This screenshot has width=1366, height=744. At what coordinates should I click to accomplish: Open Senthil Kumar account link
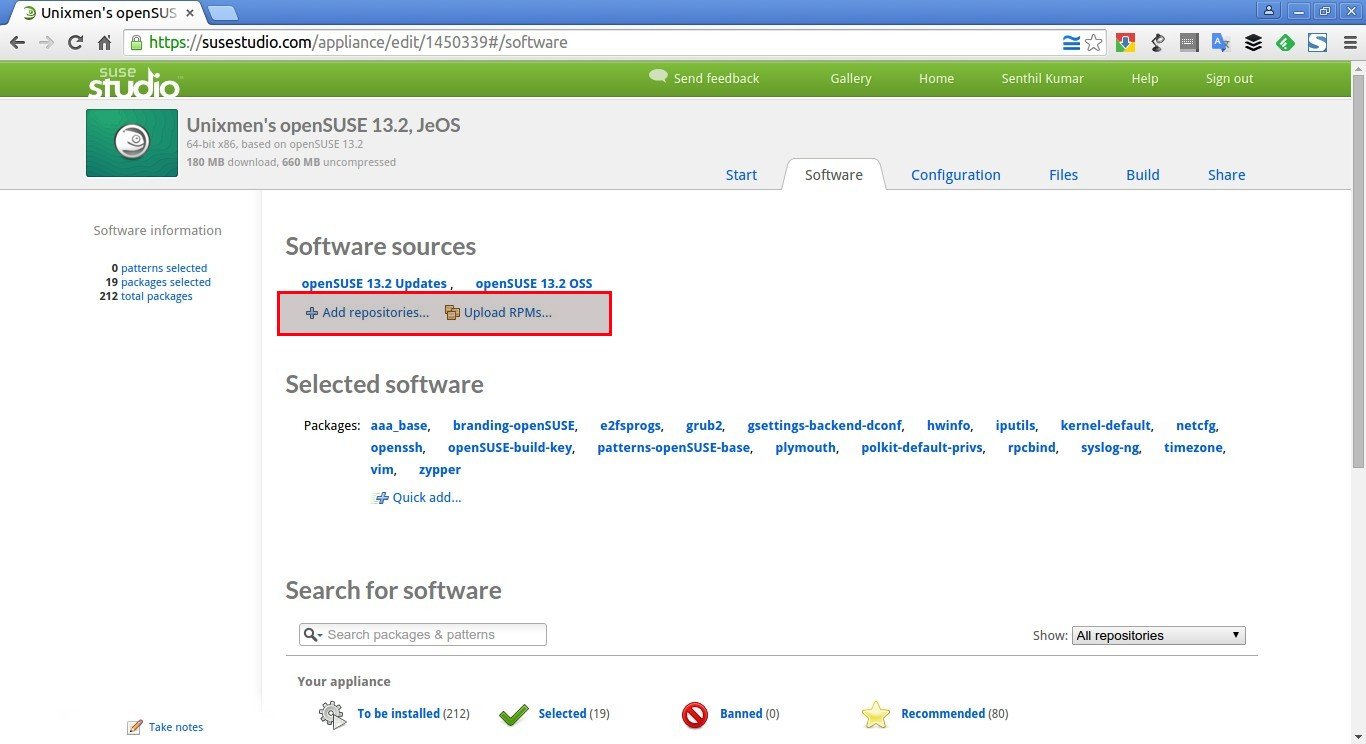click(1043, 78)
